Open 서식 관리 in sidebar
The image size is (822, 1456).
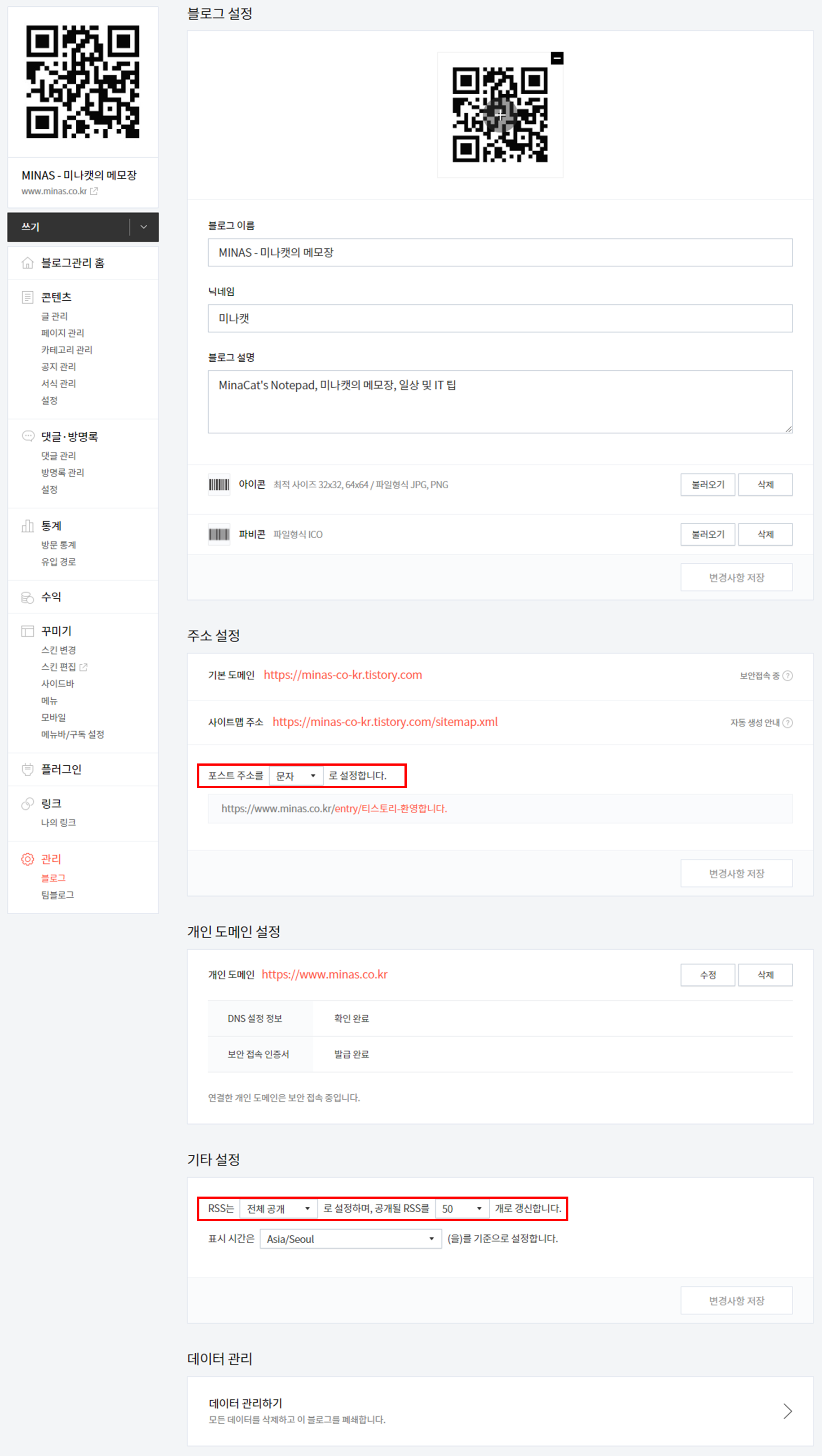point(58,383)
